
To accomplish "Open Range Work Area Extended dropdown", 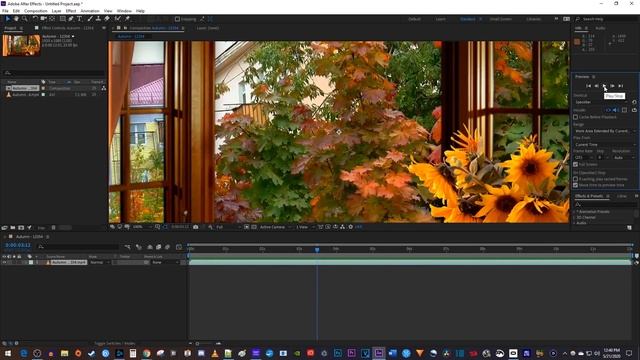I will pyautogui.click(x=605, y=131).
